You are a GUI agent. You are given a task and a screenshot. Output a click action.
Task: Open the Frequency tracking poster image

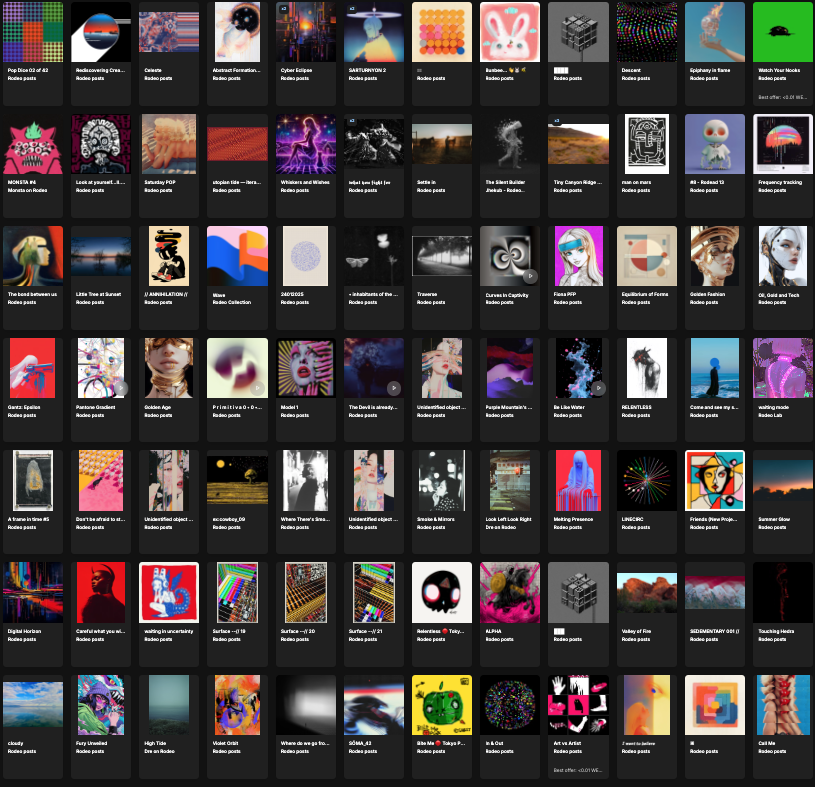point(783,144)
